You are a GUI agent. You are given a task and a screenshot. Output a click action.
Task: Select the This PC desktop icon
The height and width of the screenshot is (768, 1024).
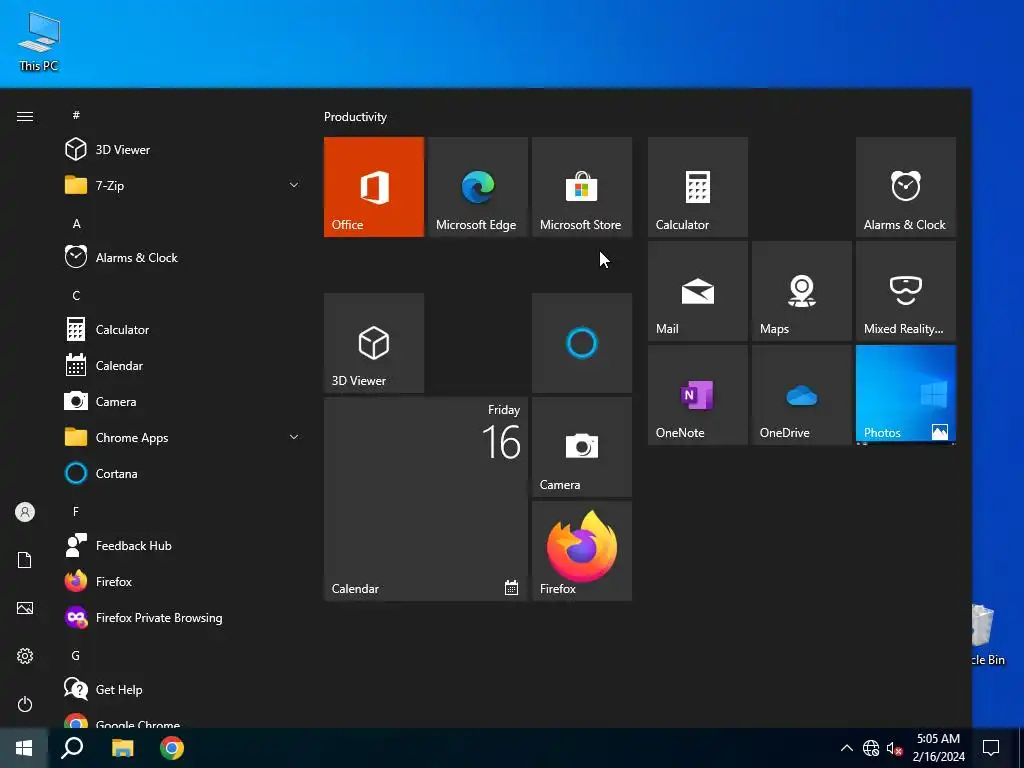39,42
